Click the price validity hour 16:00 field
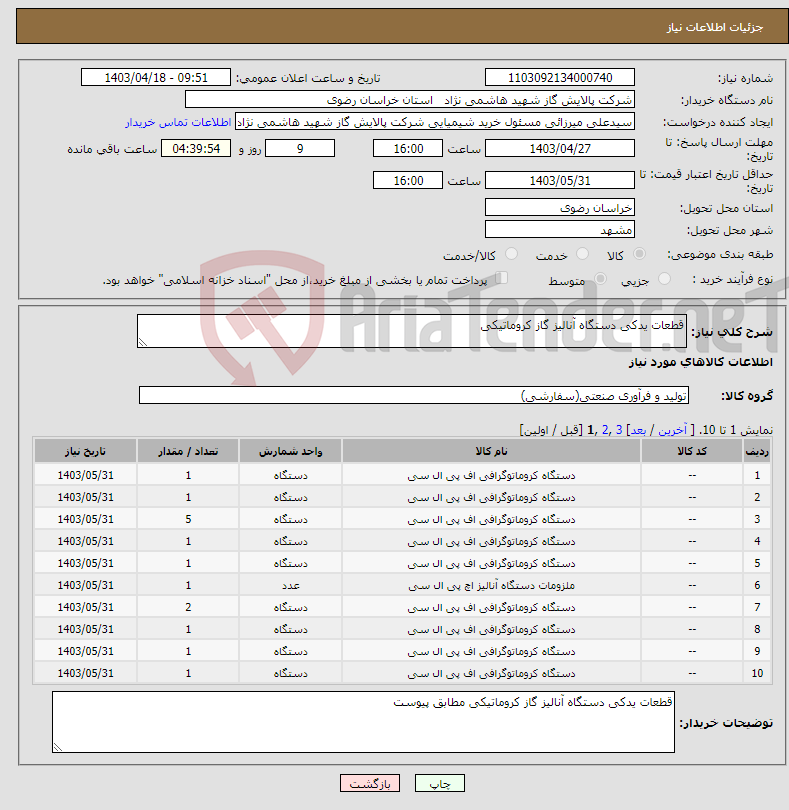The width and height of the screenshot is (789, 810). (x=408, y=180)
